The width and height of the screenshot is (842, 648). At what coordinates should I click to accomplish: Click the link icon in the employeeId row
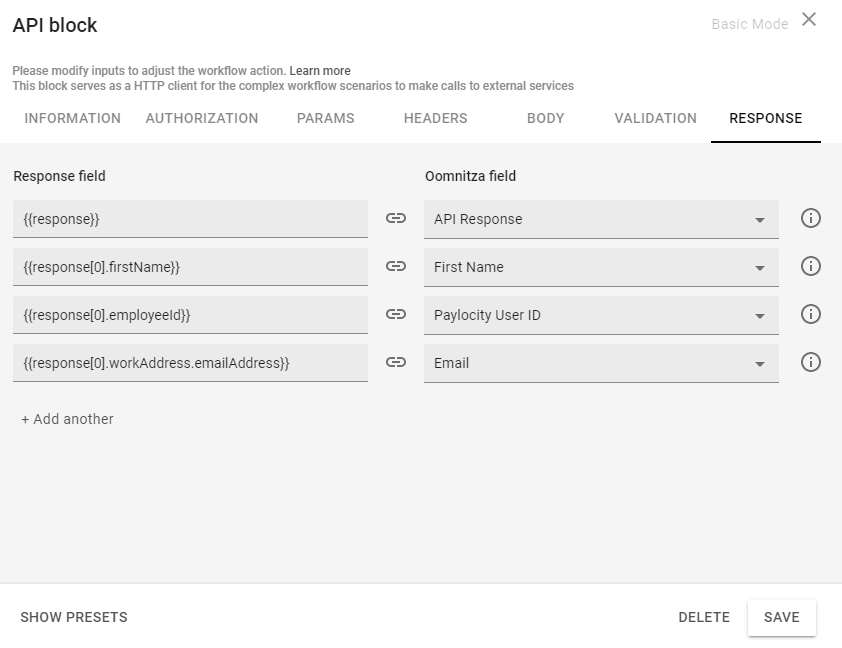[396, 315]
